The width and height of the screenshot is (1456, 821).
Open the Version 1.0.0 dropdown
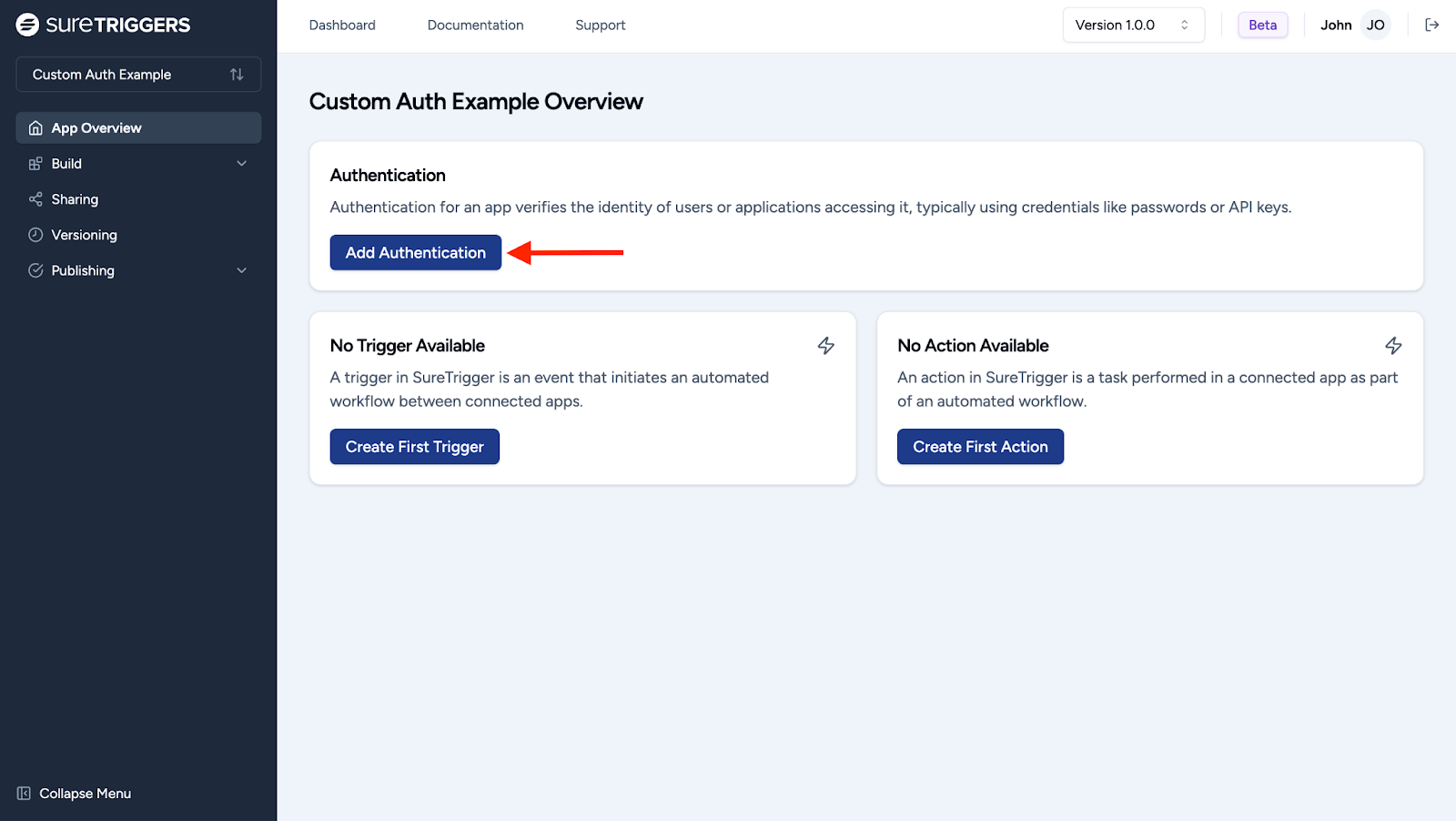tap(1133, 25)
